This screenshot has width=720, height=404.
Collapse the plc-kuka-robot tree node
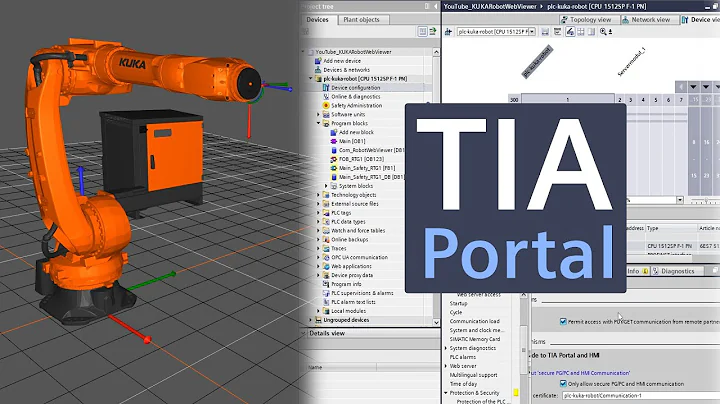click(x=311, y=79)
